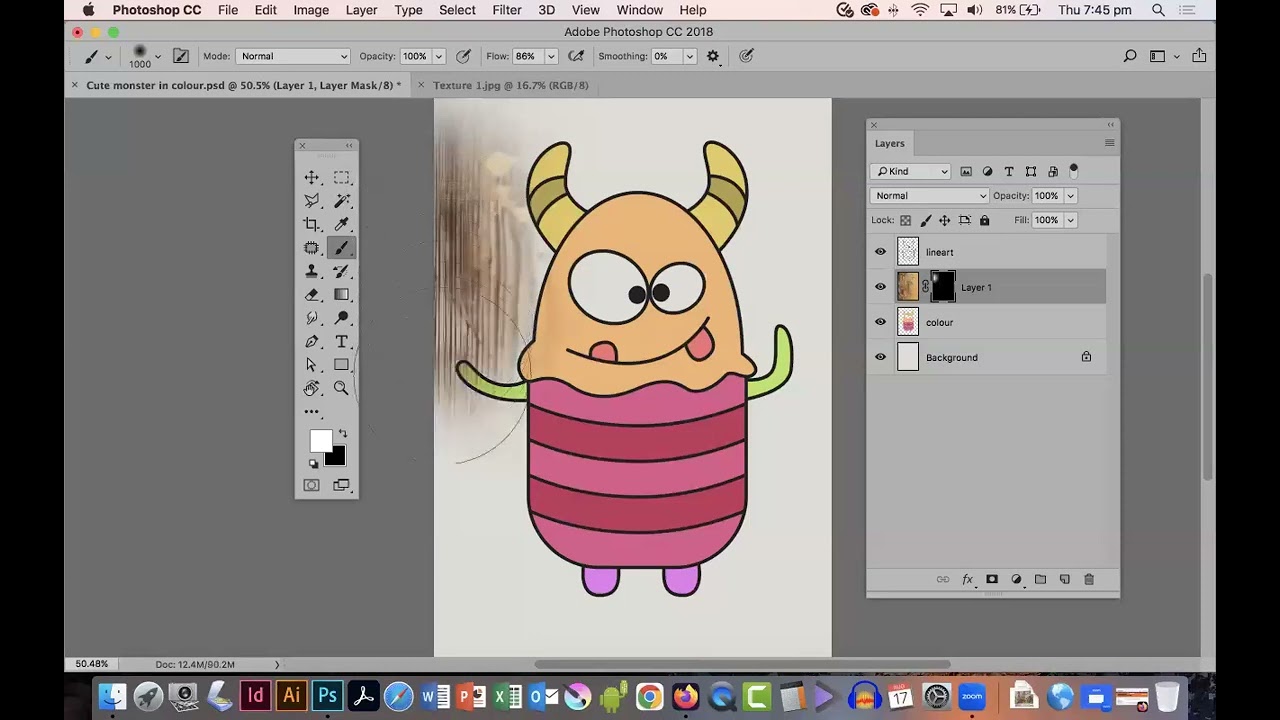Open the Image menu

(311, 10)
